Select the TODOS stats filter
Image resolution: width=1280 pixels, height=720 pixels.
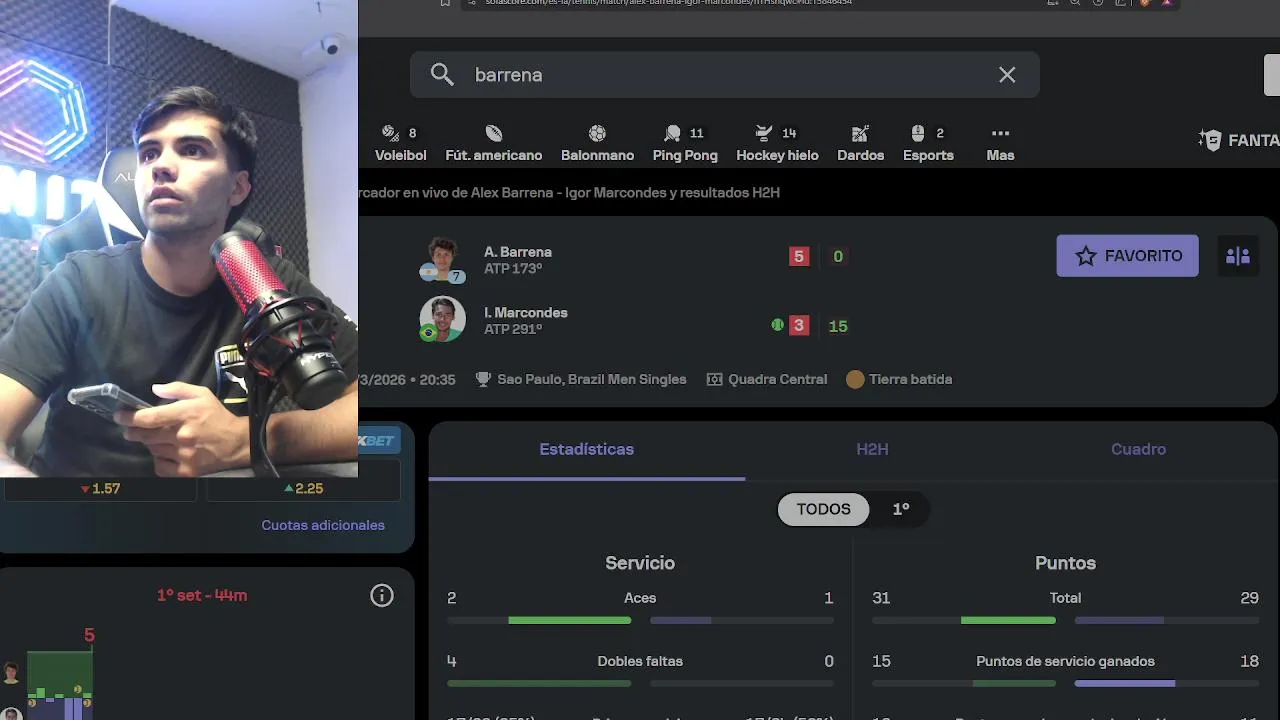click(824, 509)
